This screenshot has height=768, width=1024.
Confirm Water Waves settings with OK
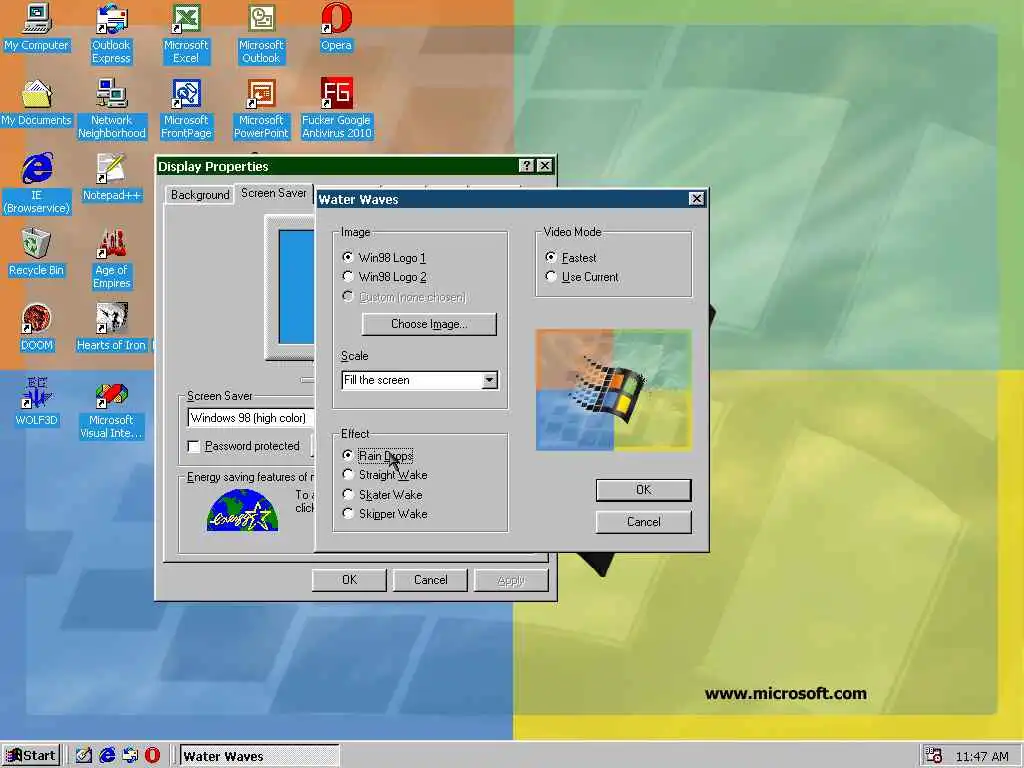pyautogui.click(x=643, y=490)
